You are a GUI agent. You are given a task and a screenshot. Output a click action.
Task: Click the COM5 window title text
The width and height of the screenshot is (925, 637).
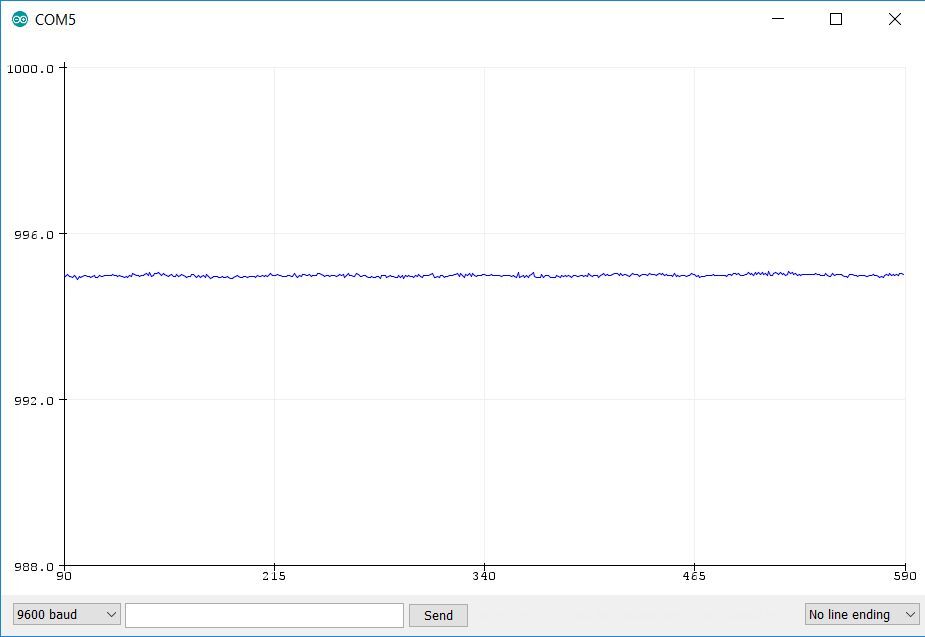coord(55,19)
